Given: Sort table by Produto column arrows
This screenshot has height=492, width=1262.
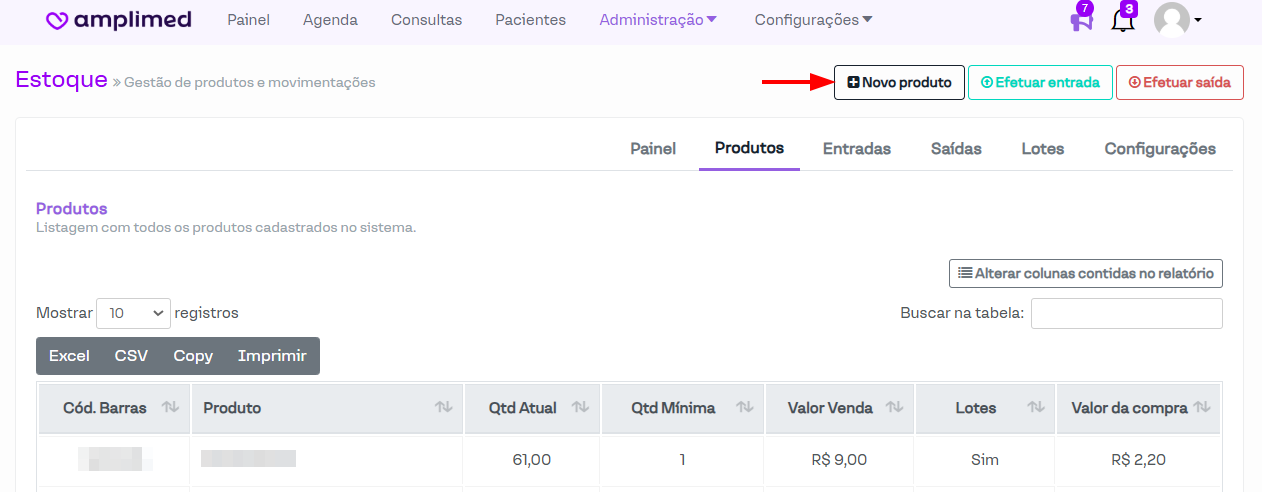Looking at the screenshot, I should click(443, 408).
